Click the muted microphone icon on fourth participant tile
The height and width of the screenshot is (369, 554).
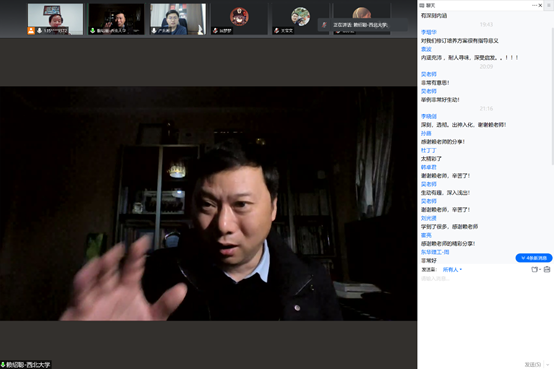point(215,31)
